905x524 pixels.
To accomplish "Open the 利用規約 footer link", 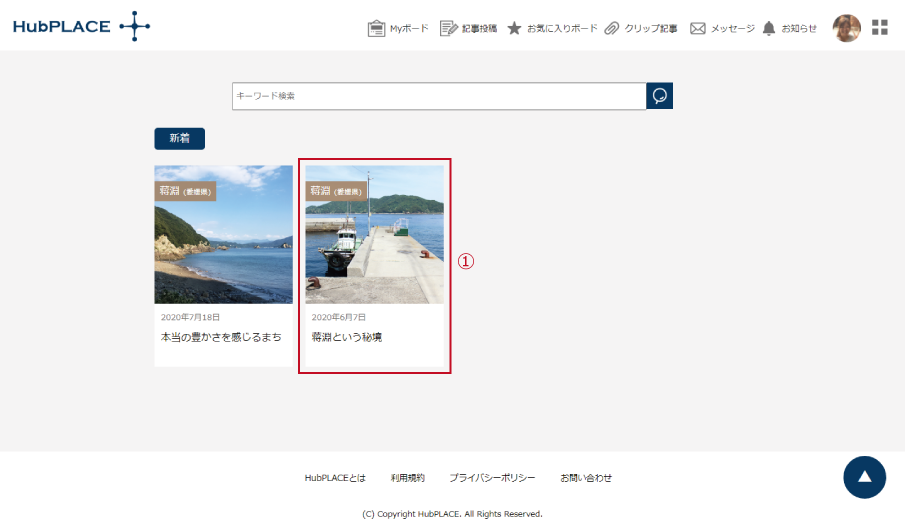I will (x=407, y=478).
